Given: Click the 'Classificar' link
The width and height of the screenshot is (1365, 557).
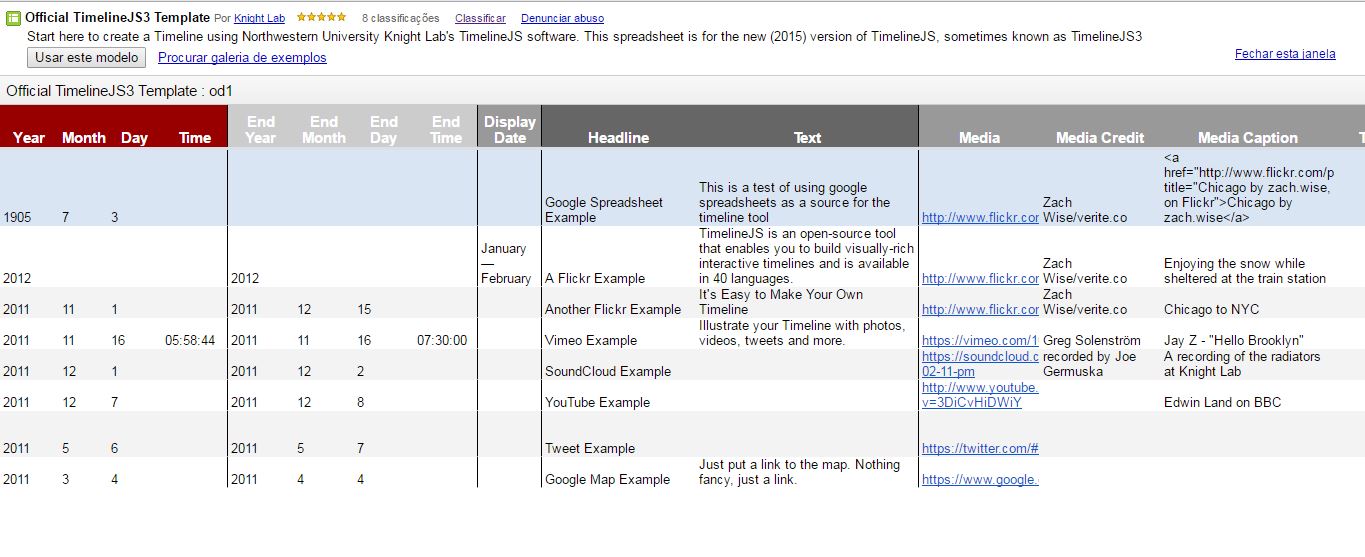Looking at the screenshot, I should [480, 18].
